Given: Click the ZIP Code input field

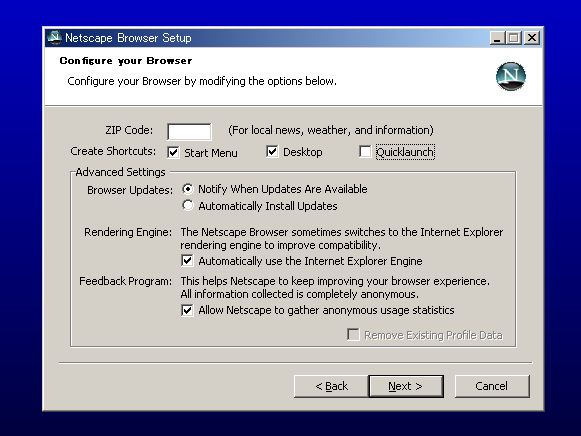Looking at the screenshot, I should point(189,132).
